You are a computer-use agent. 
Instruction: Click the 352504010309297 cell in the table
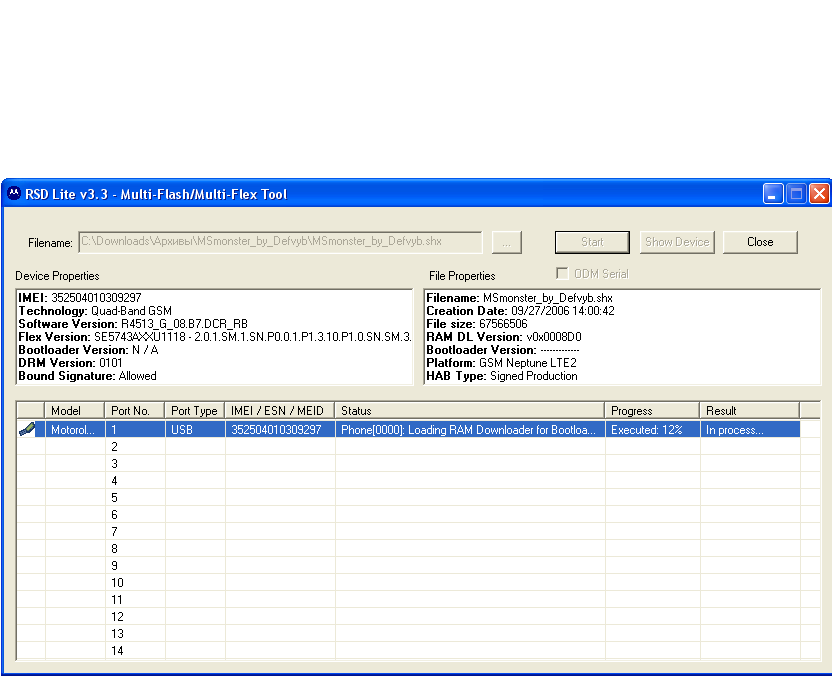[280, 429]
